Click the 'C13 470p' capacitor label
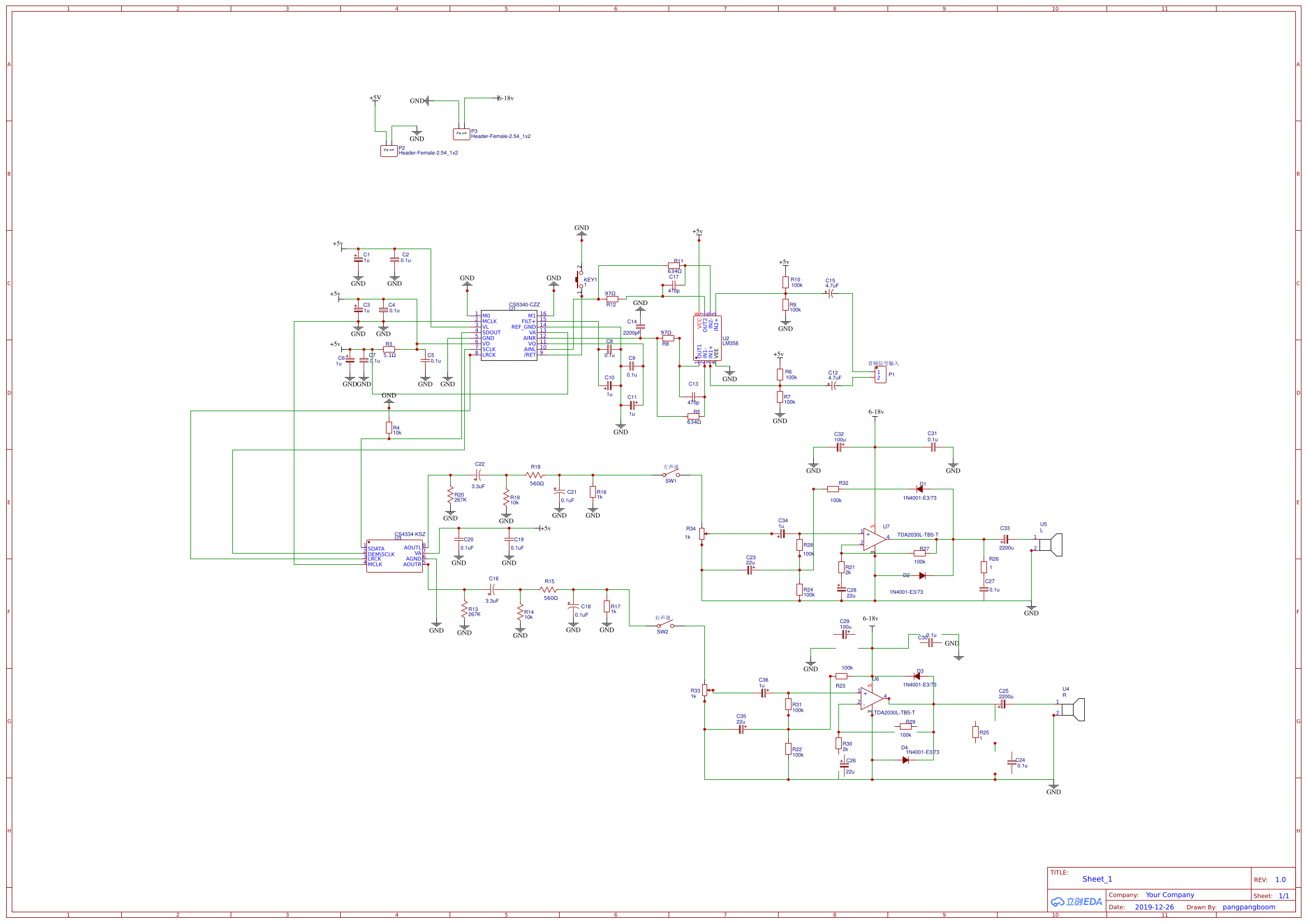Screen dimensions: 1307x924 [693, 393]
